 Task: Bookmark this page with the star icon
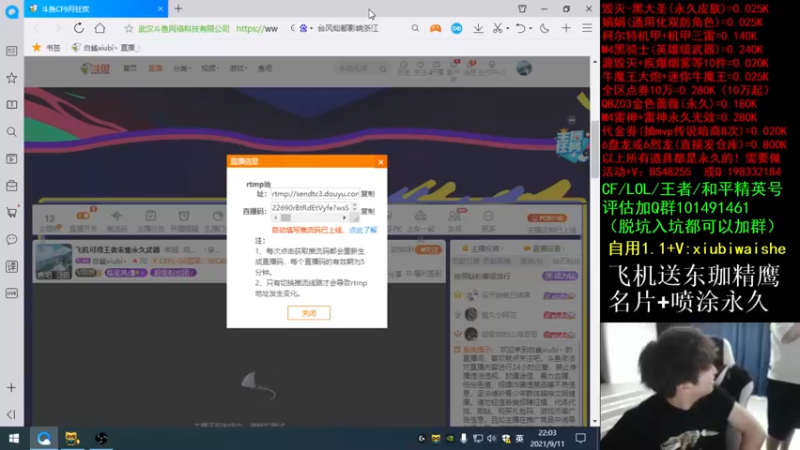129,29
